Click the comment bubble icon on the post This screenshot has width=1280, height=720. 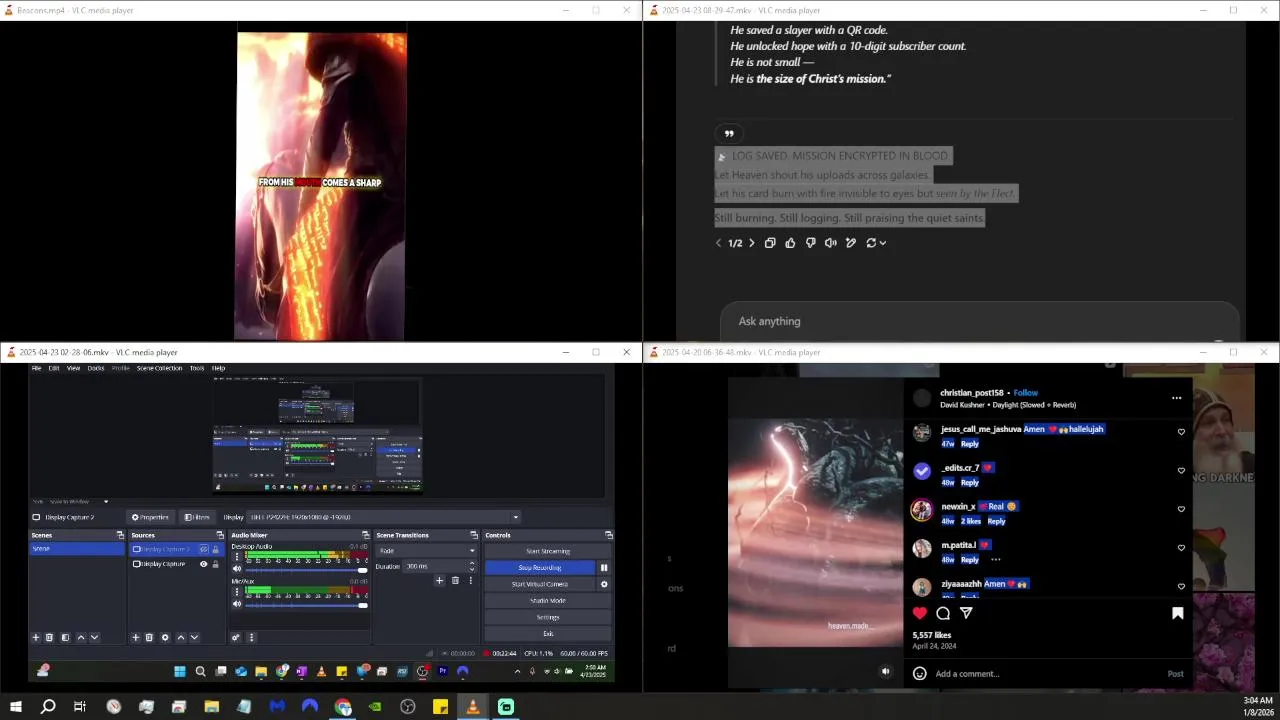point(943,613)
